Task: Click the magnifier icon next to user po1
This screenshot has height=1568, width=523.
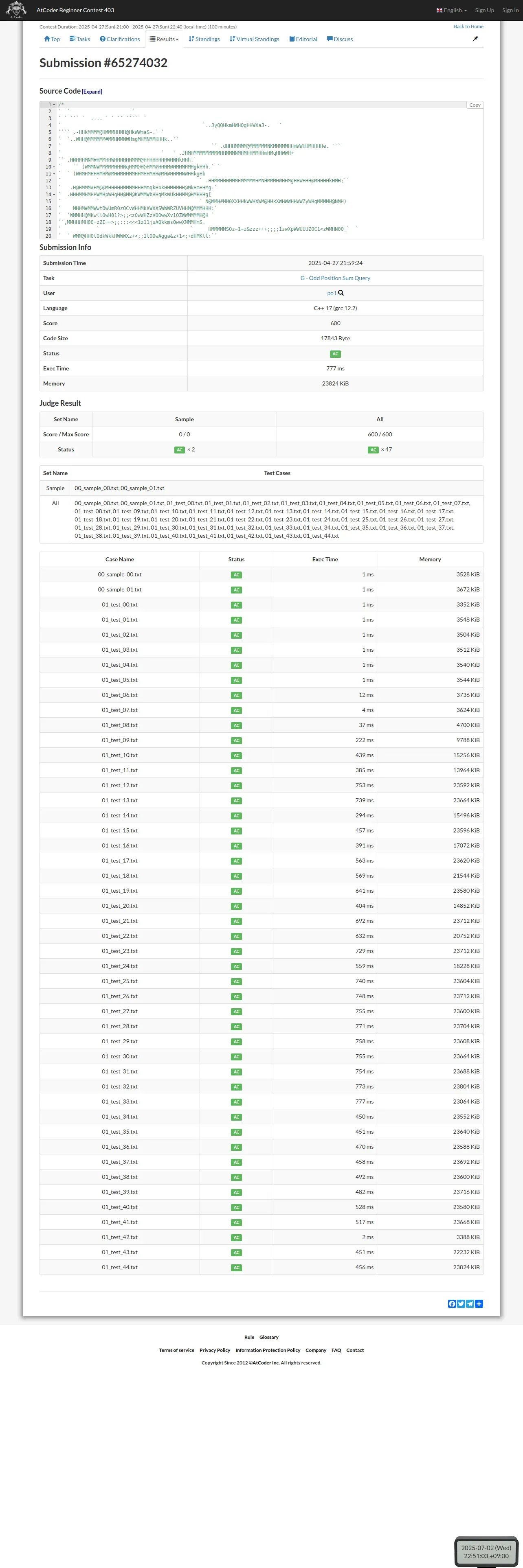Action: [341, 293]
